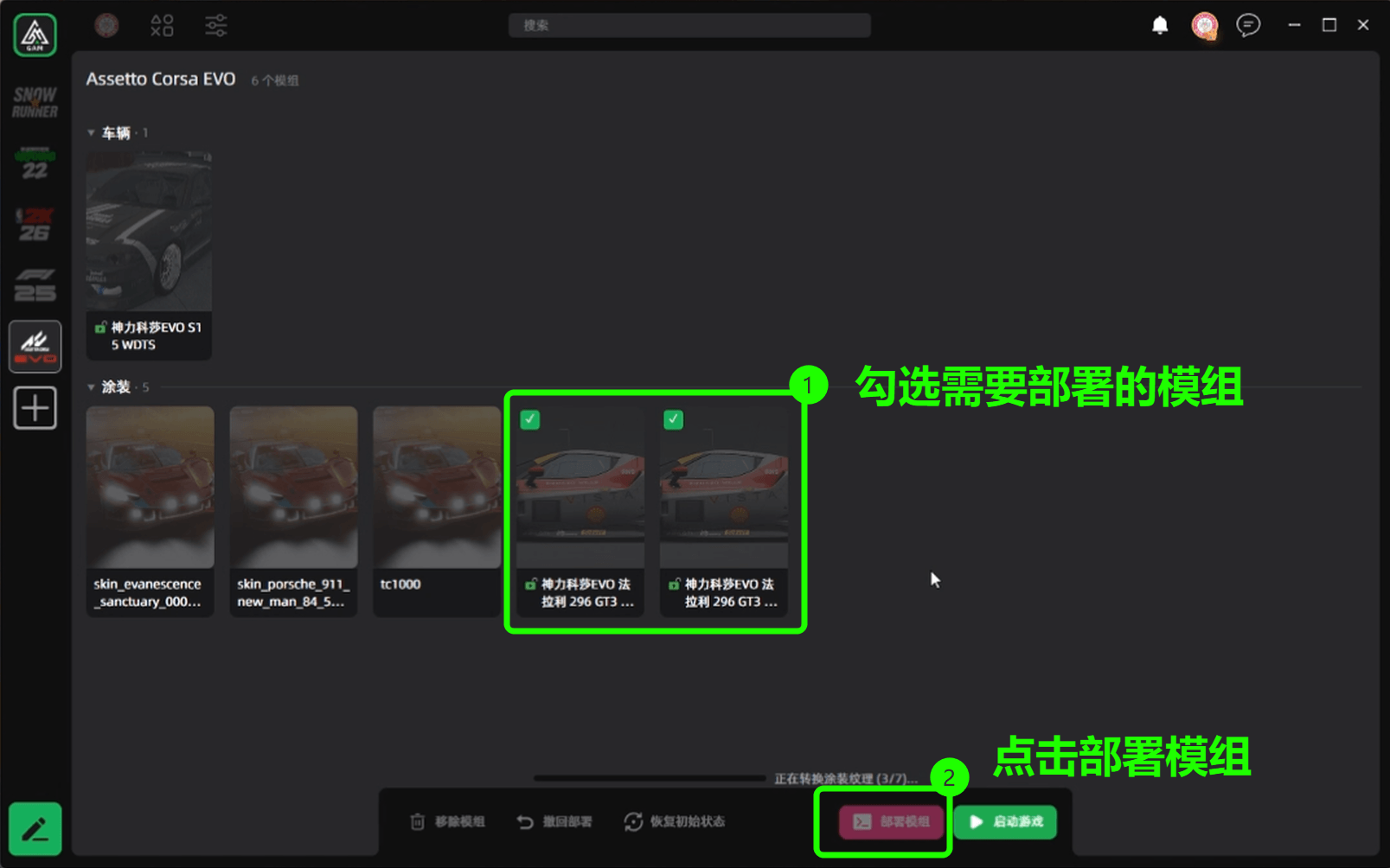This screenshot has width=1390, height=868.
Task: Click 恢复初始状态 restore initial state
Action: pyautogui.click(x=675, y=821)
